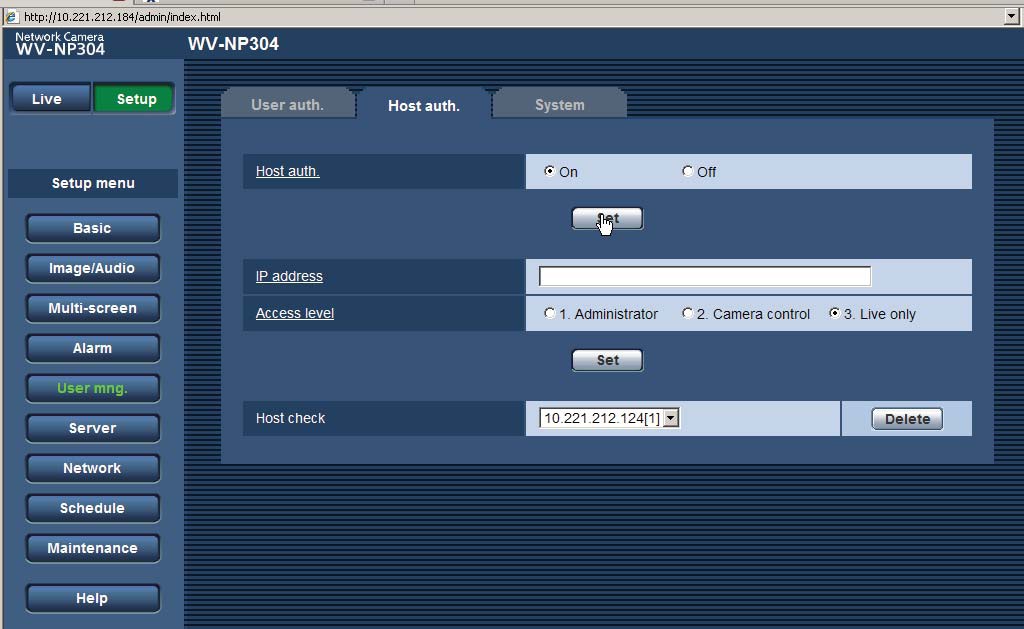Choose Live only access level

(834, 313)
